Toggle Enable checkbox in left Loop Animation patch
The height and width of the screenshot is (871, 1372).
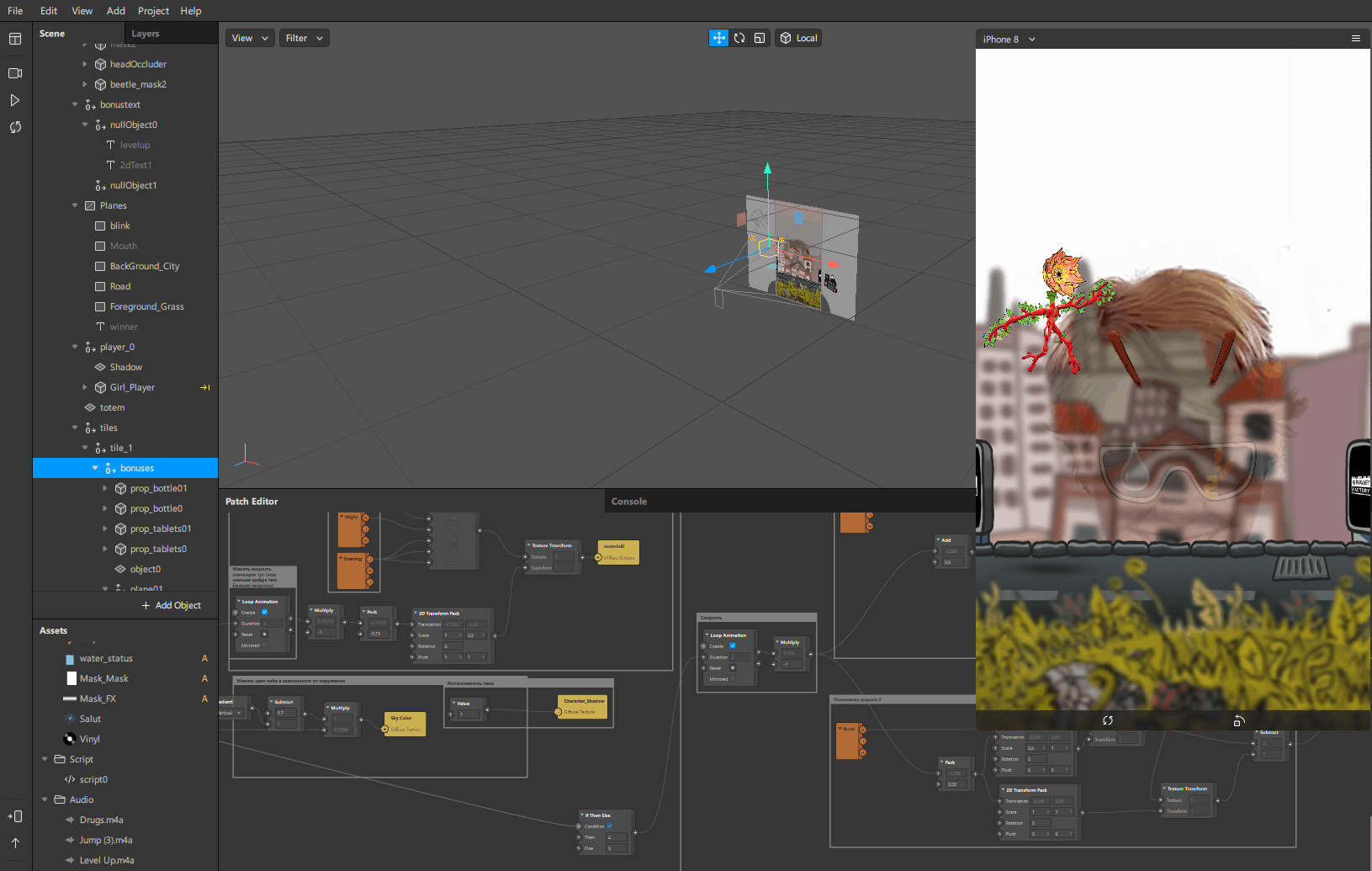coord(264,612)
